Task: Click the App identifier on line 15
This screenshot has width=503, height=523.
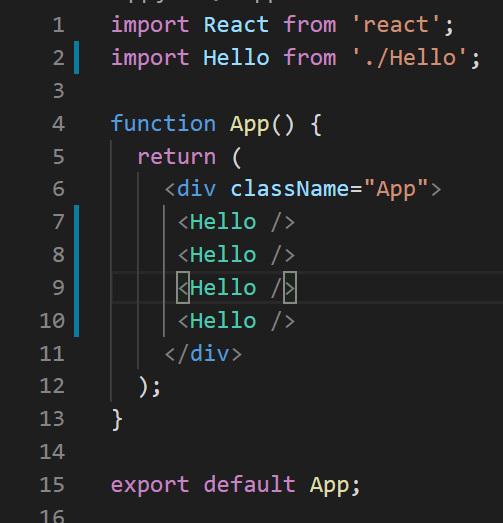Action: (330, 486)
